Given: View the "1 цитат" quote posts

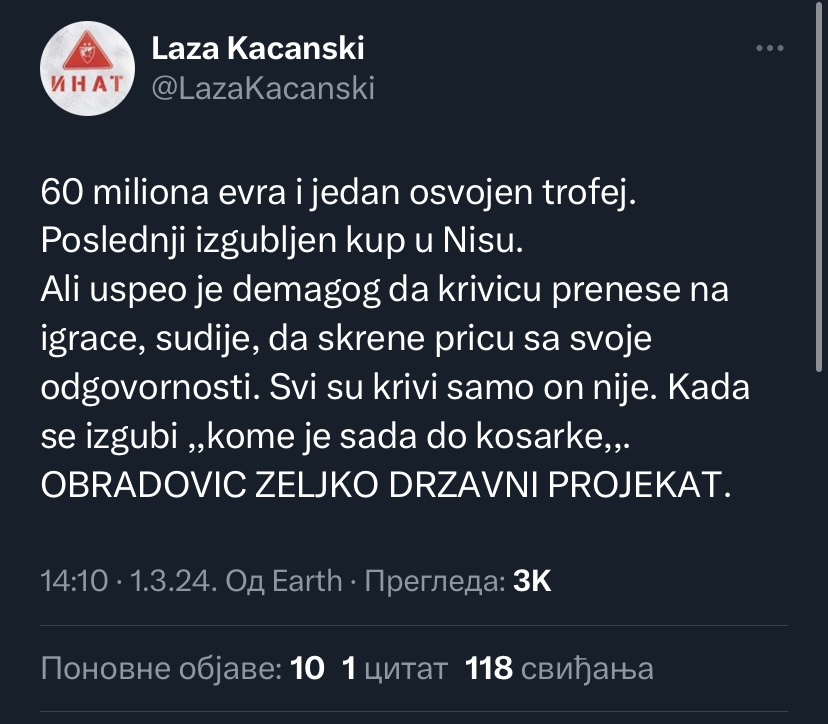Looking at the screenshot, I should point(394,667).
